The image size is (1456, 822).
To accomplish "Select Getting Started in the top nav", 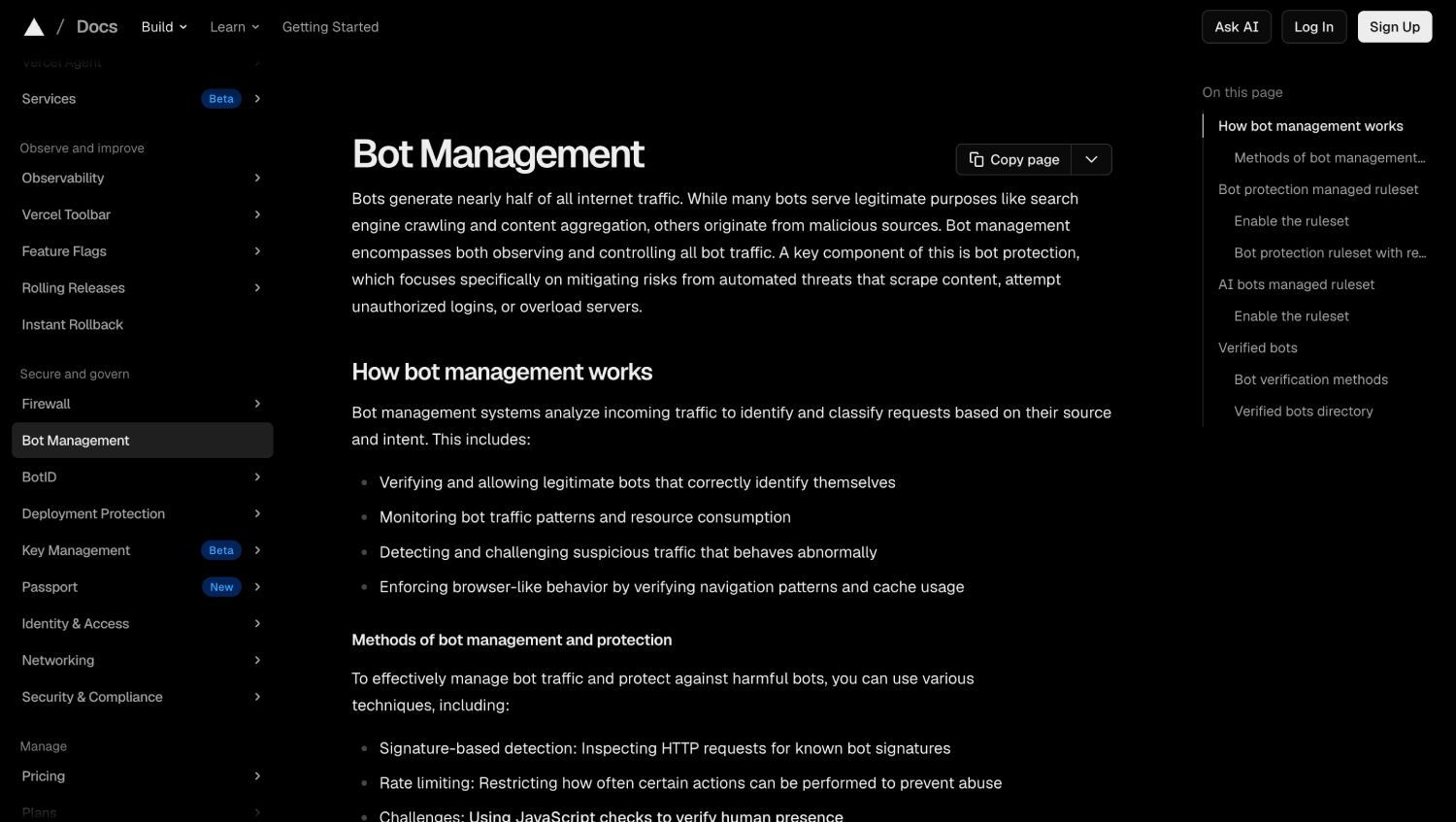I will click(x=331, y=27).
